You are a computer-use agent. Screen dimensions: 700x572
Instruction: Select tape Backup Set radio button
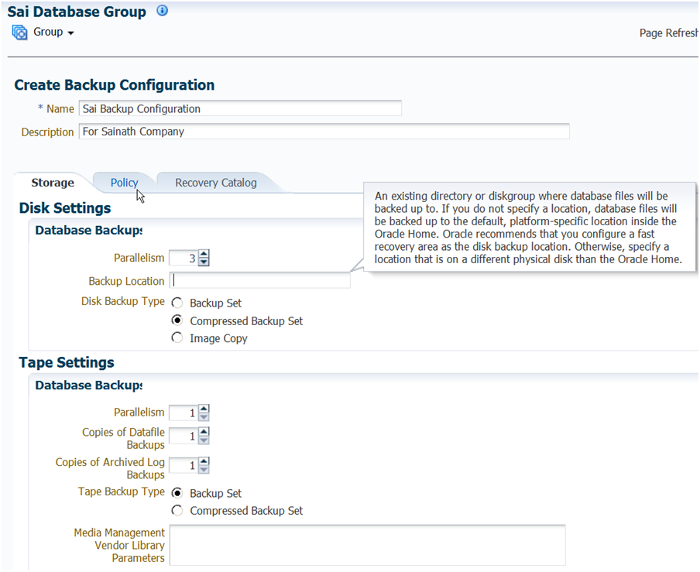(x=177, y=493)
